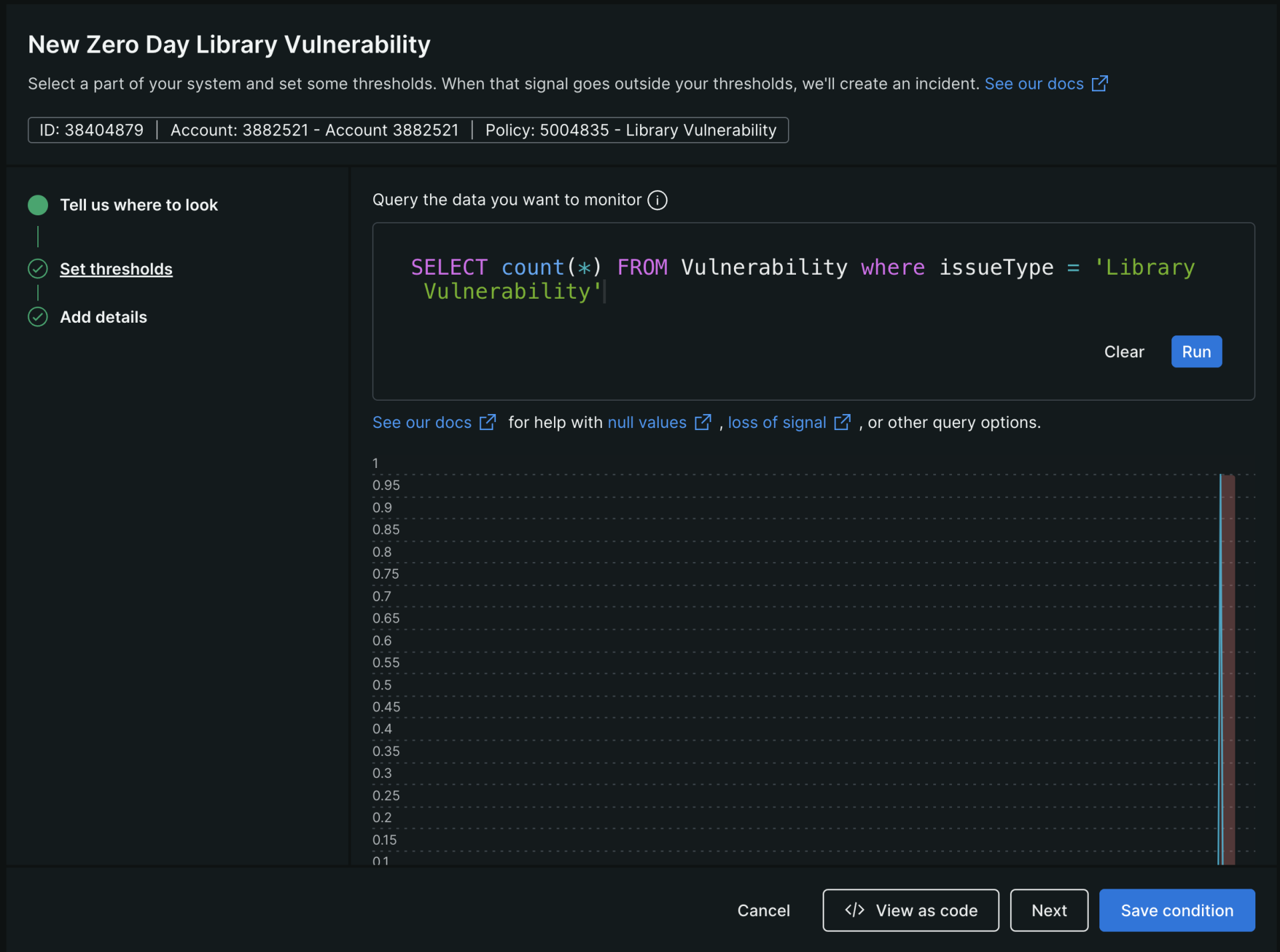Click the external link icon next to "loss of signal"
The image size is (1280, 952).
(x=843, y=423)
